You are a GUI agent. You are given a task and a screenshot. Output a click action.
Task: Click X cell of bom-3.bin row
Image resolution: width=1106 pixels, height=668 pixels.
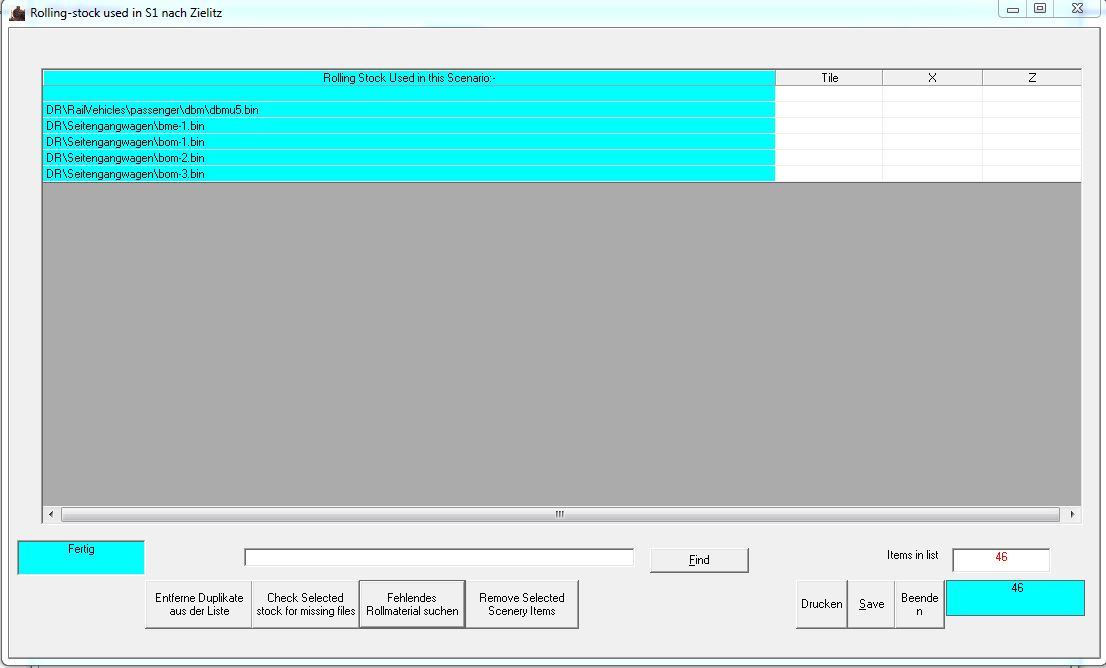click(x=932, y=174)
